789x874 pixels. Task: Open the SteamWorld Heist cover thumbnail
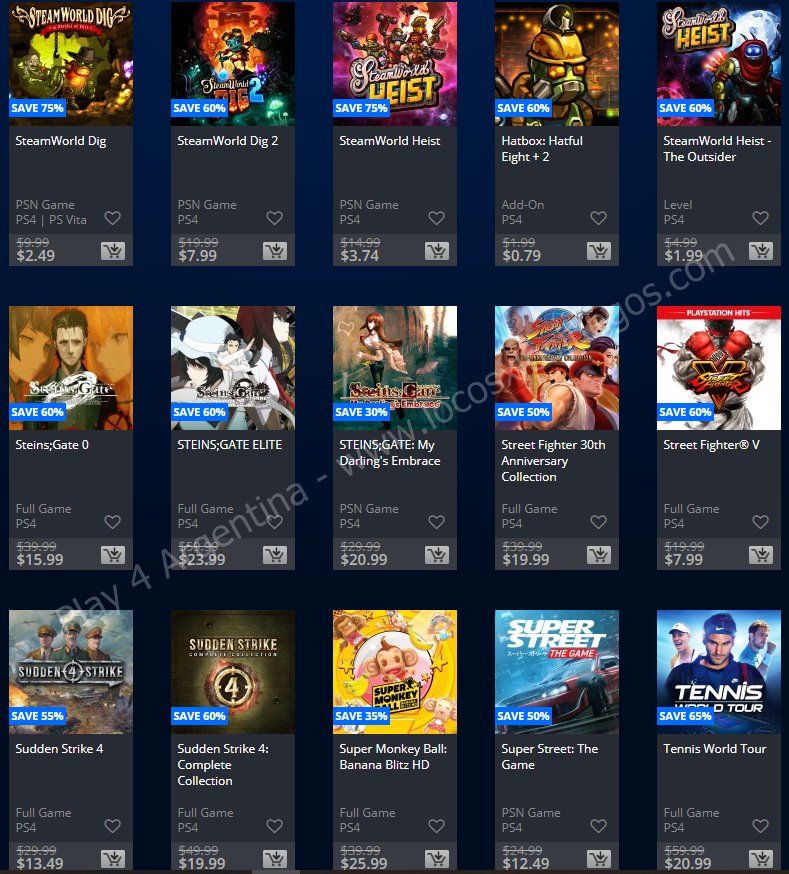point(394,64)
